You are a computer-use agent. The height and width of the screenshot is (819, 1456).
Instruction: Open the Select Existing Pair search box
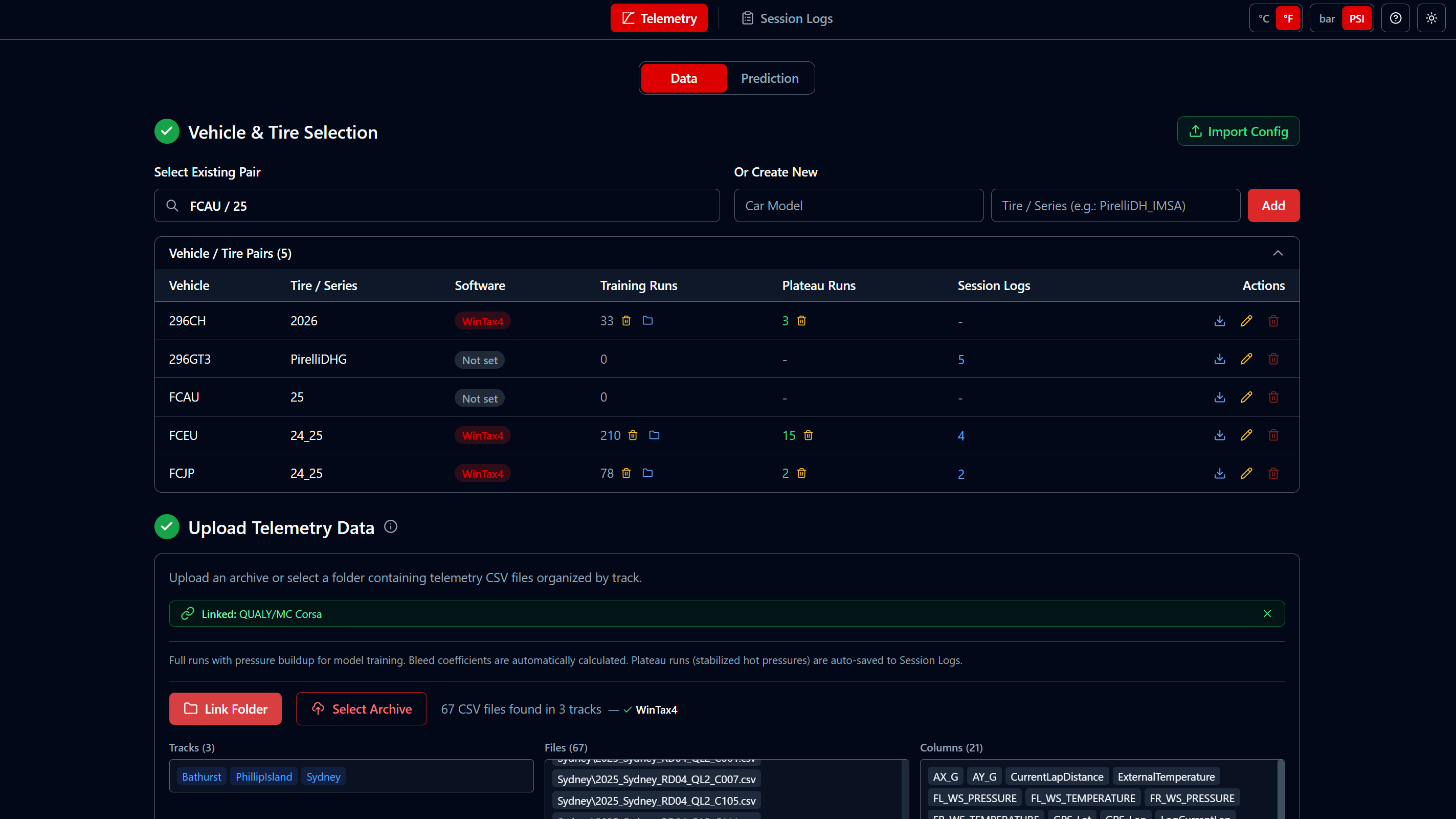[437, 206]
